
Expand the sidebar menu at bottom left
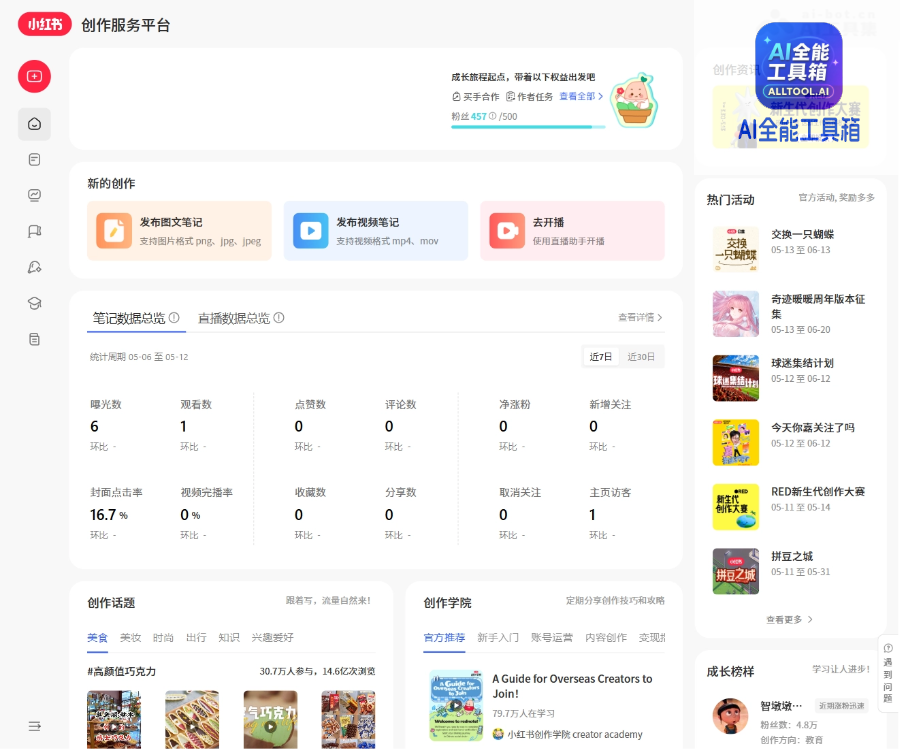(34, 726)
